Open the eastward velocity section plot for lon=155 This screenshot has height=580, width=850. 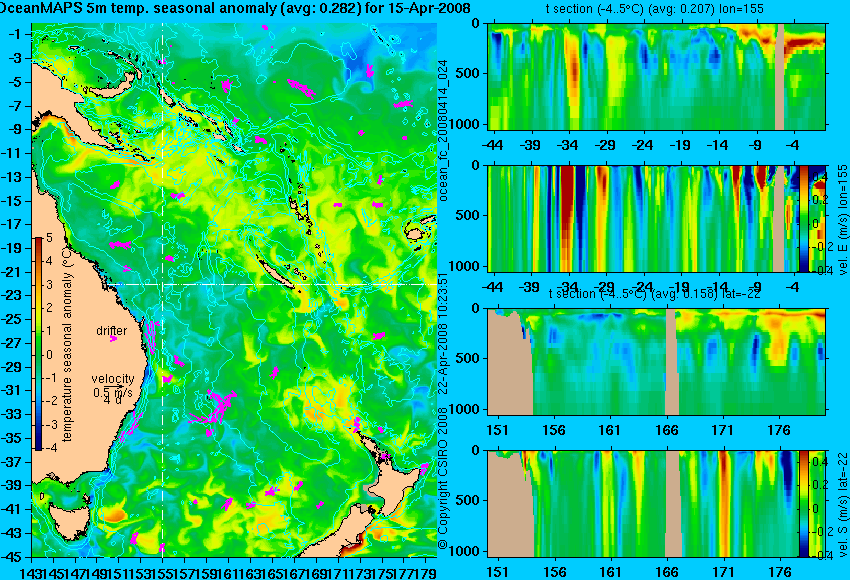(643, 218)
